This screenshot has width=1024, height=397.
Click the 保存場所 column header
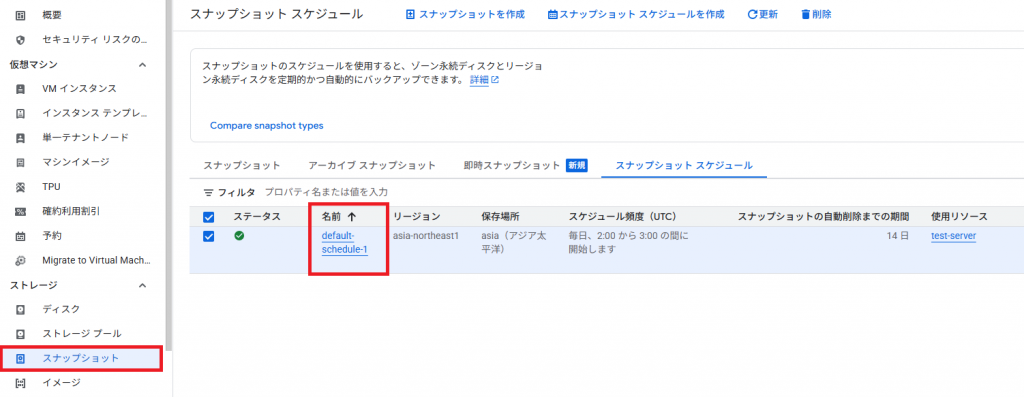pos(501,217)
